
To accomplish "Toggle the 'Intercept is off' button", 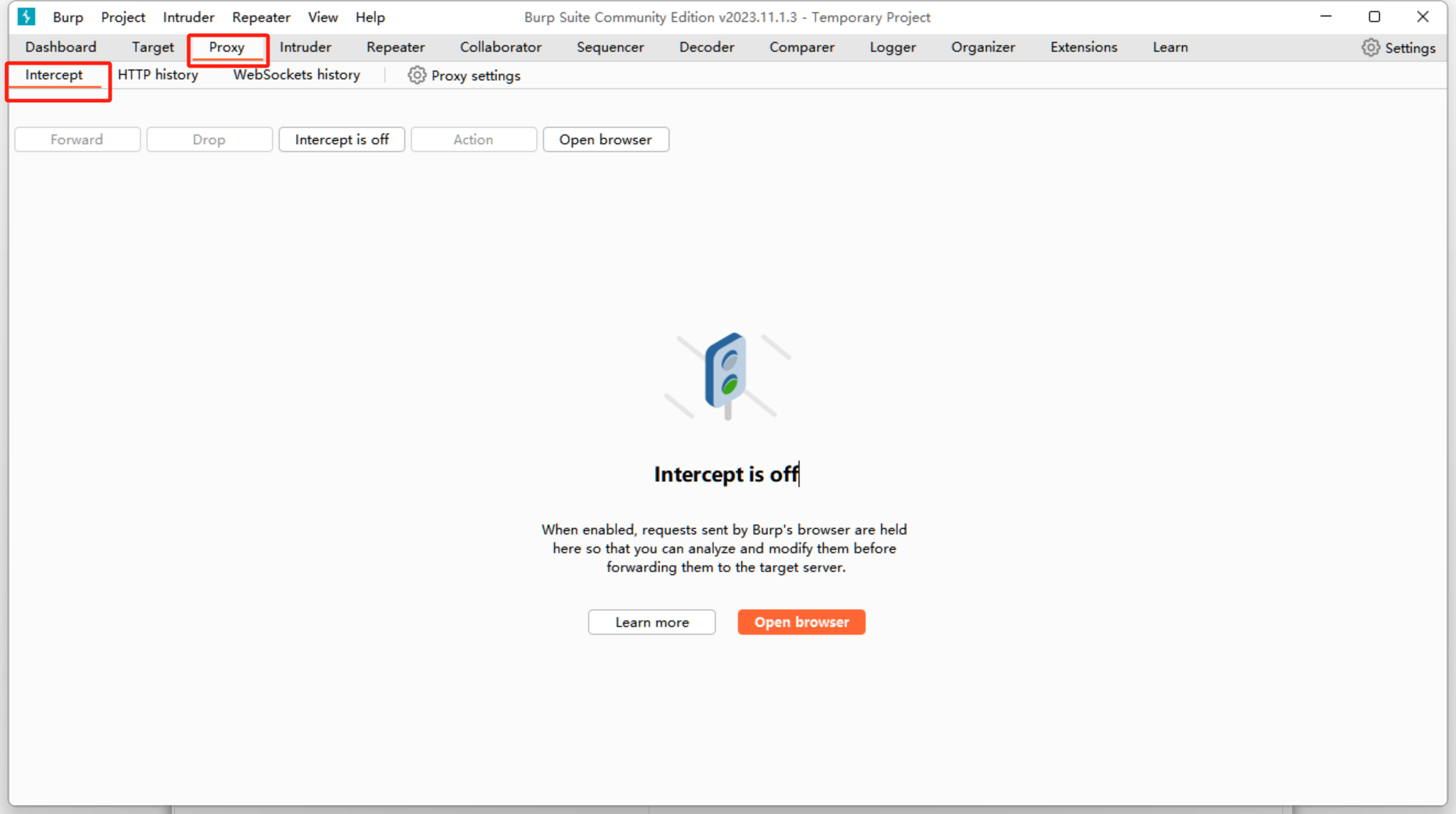I will (341, 140).
